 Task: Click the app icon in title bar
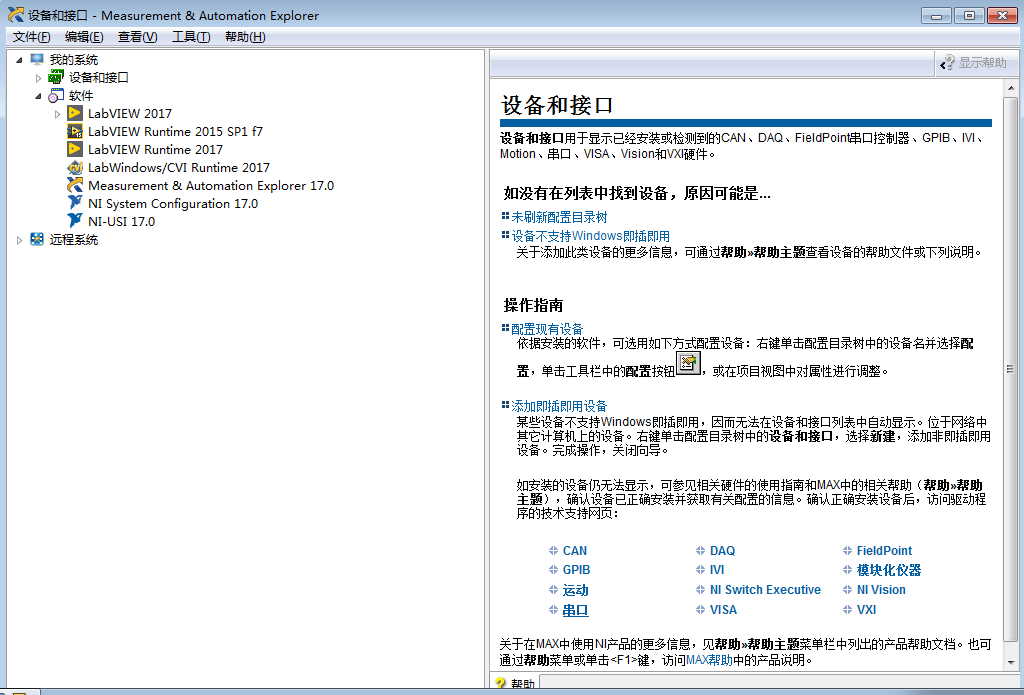pyautogui.click(x=16, y=15)
